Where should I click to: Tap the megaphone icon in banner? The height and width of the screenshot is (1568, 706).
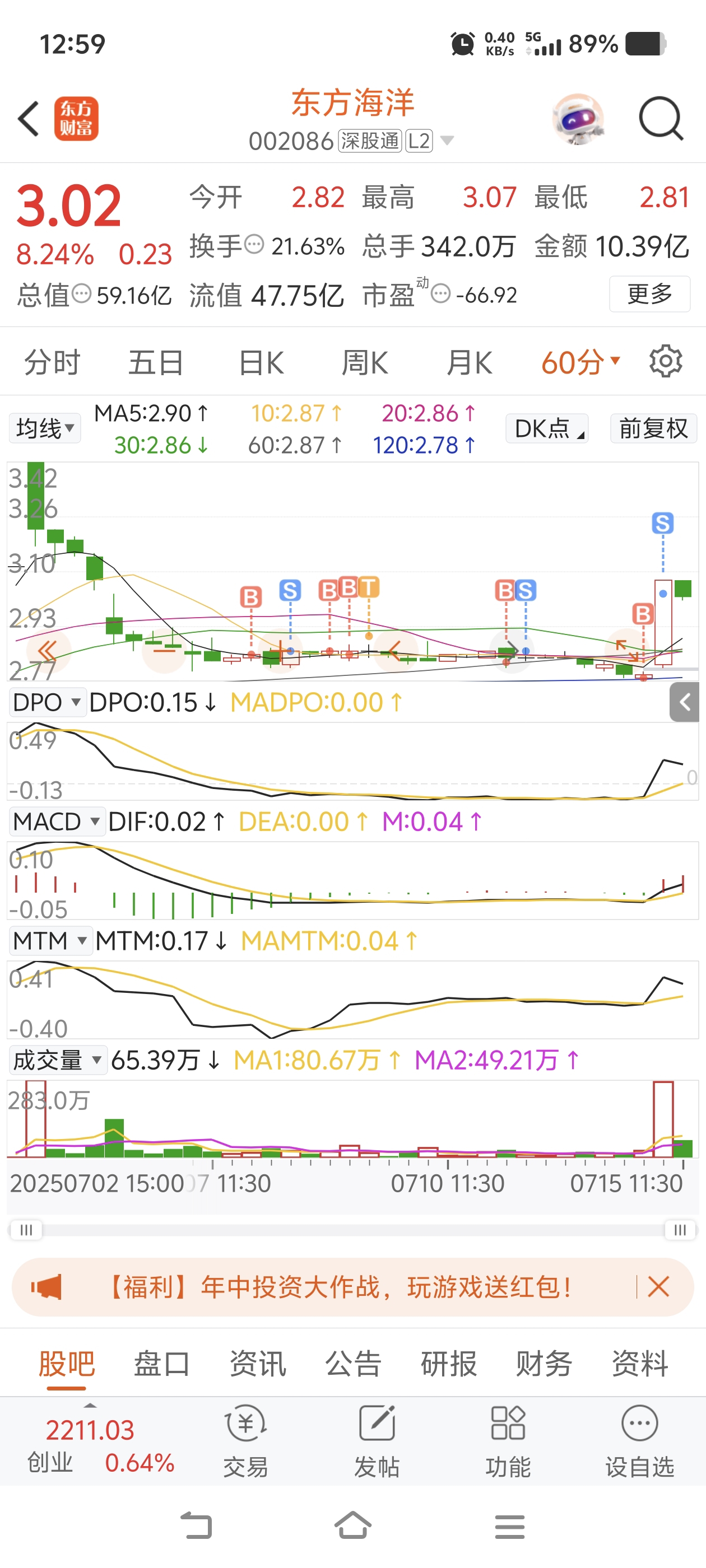click(x=47, y=1287)
